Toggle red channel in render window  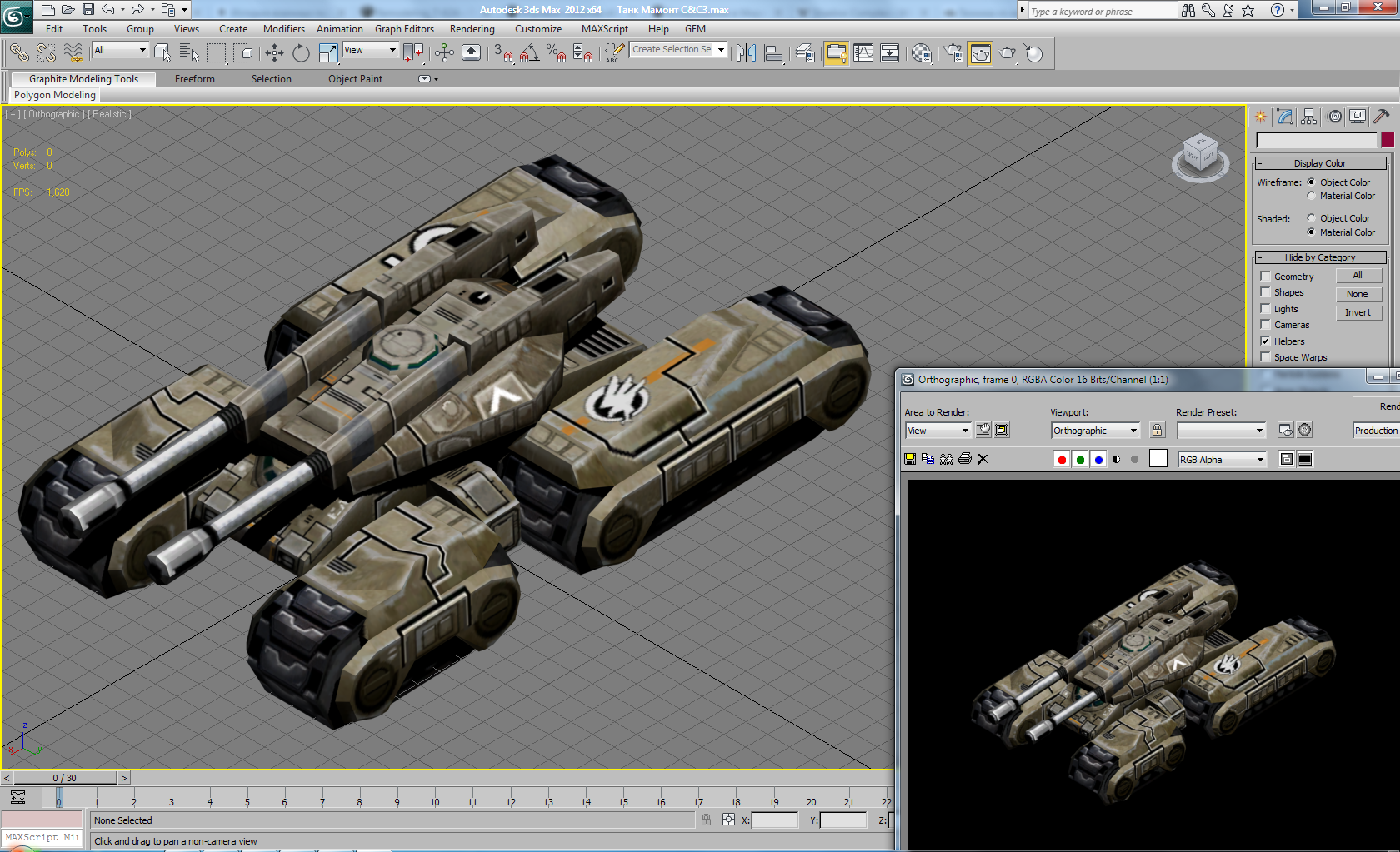pos(1062,460)
